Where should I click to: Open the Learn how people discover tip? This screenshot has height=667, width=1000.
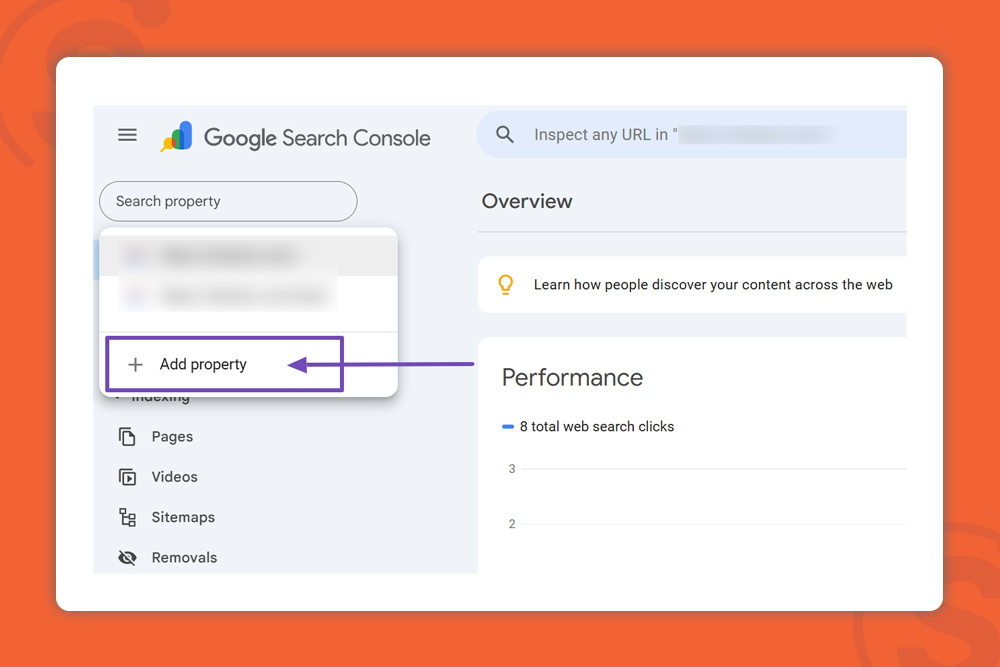click(x=712, y=285)
